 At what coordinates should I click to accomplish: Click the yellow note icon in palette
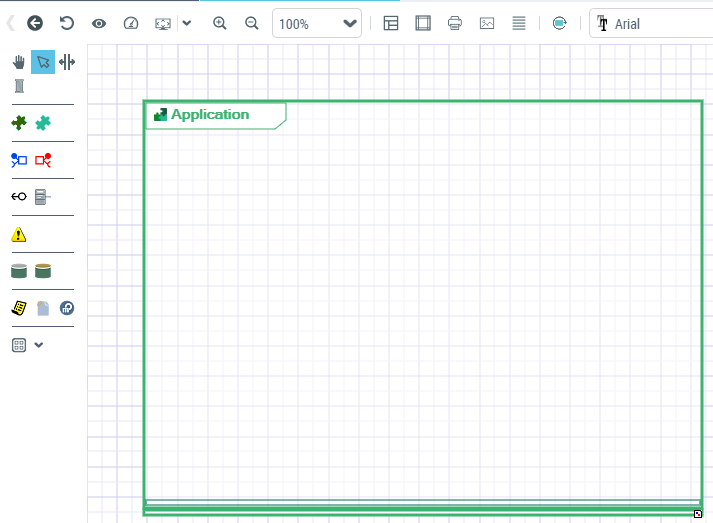[x=19, y=308]
